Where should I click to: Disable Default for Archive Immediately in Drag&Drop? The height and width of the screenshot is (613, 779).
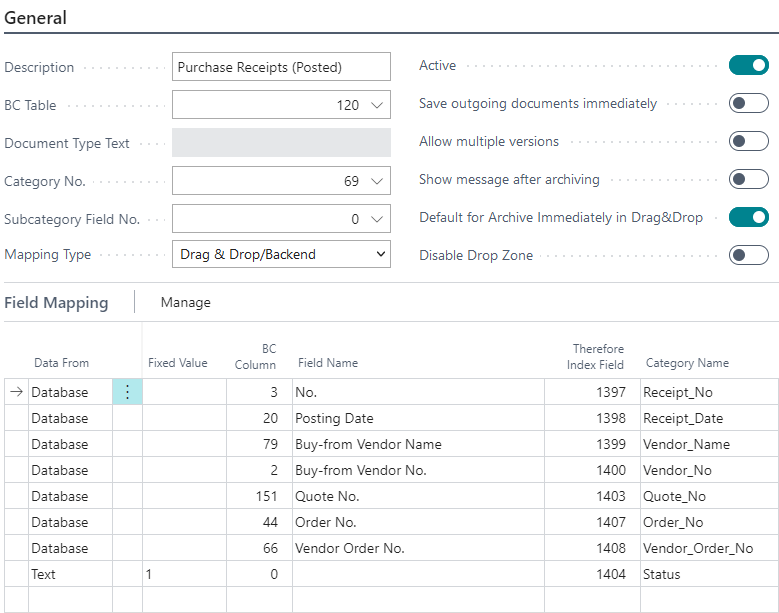(x=748, y=218)
